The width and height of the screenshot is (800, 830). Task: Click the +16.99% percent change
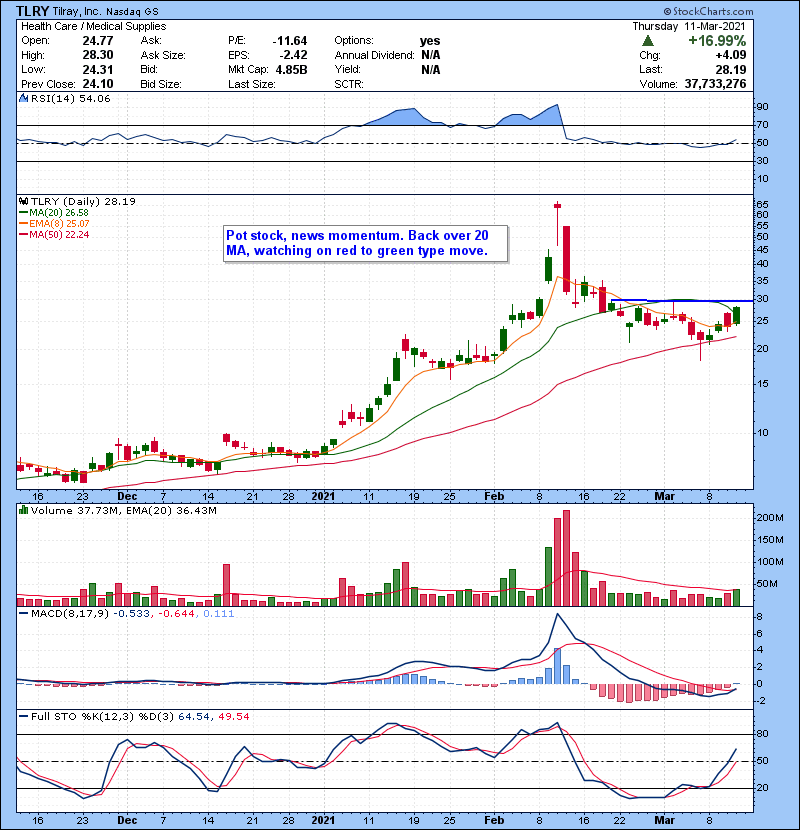717,41
